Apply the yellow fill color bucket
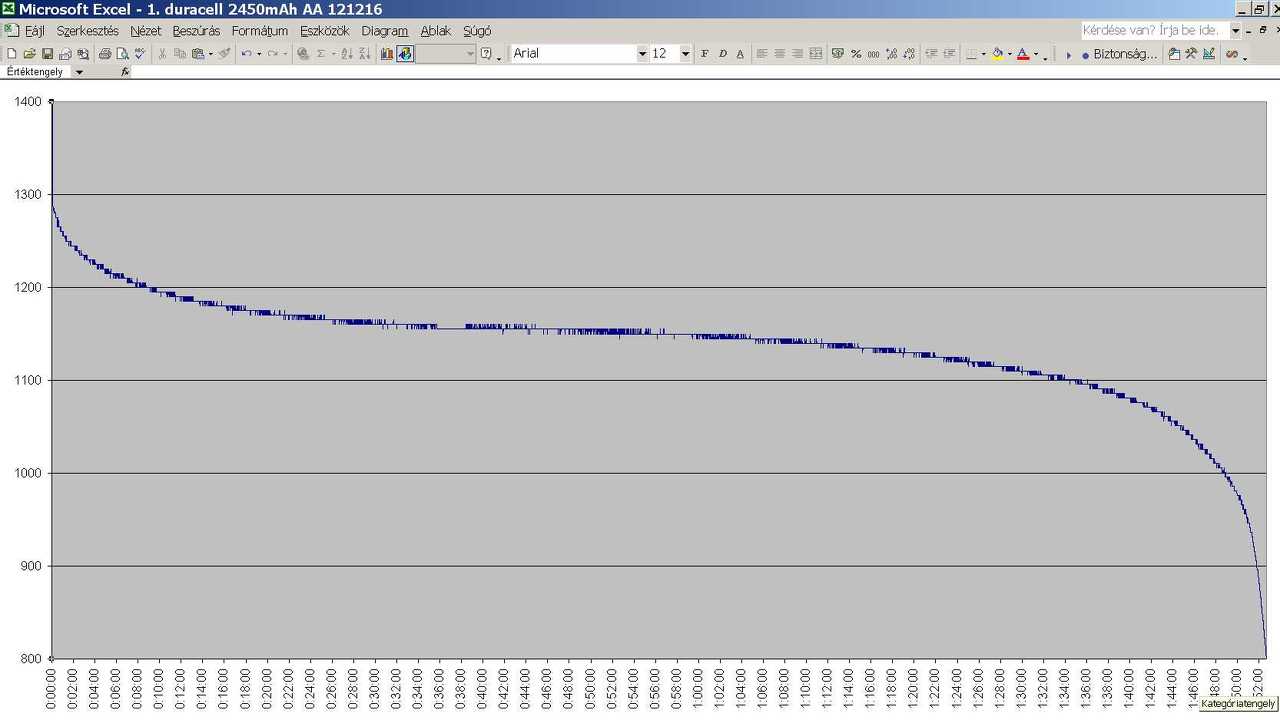The height and width of the screenshot is (720, 1280). point(997,54)
